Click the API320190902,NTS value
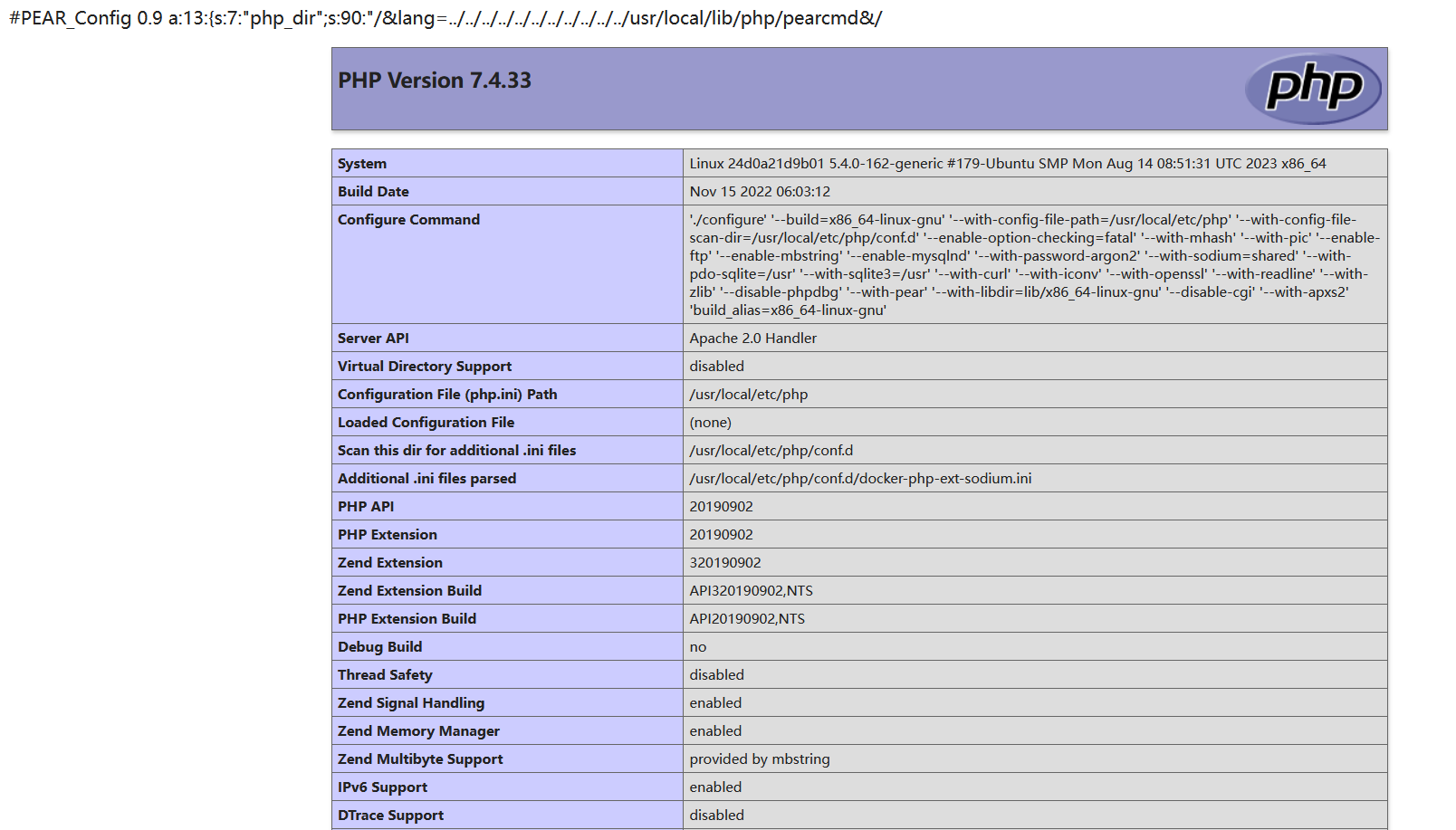This screenshot has height=830, width=1456. click(x=751, y=591)
